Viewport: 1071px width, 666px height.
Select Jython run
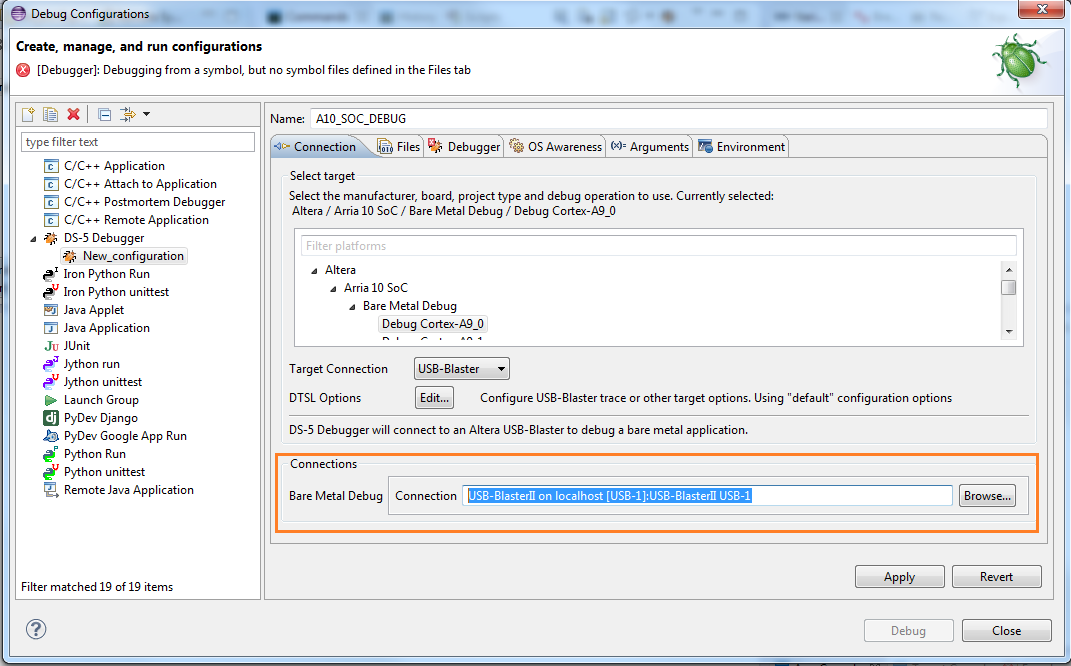(92, 364)
